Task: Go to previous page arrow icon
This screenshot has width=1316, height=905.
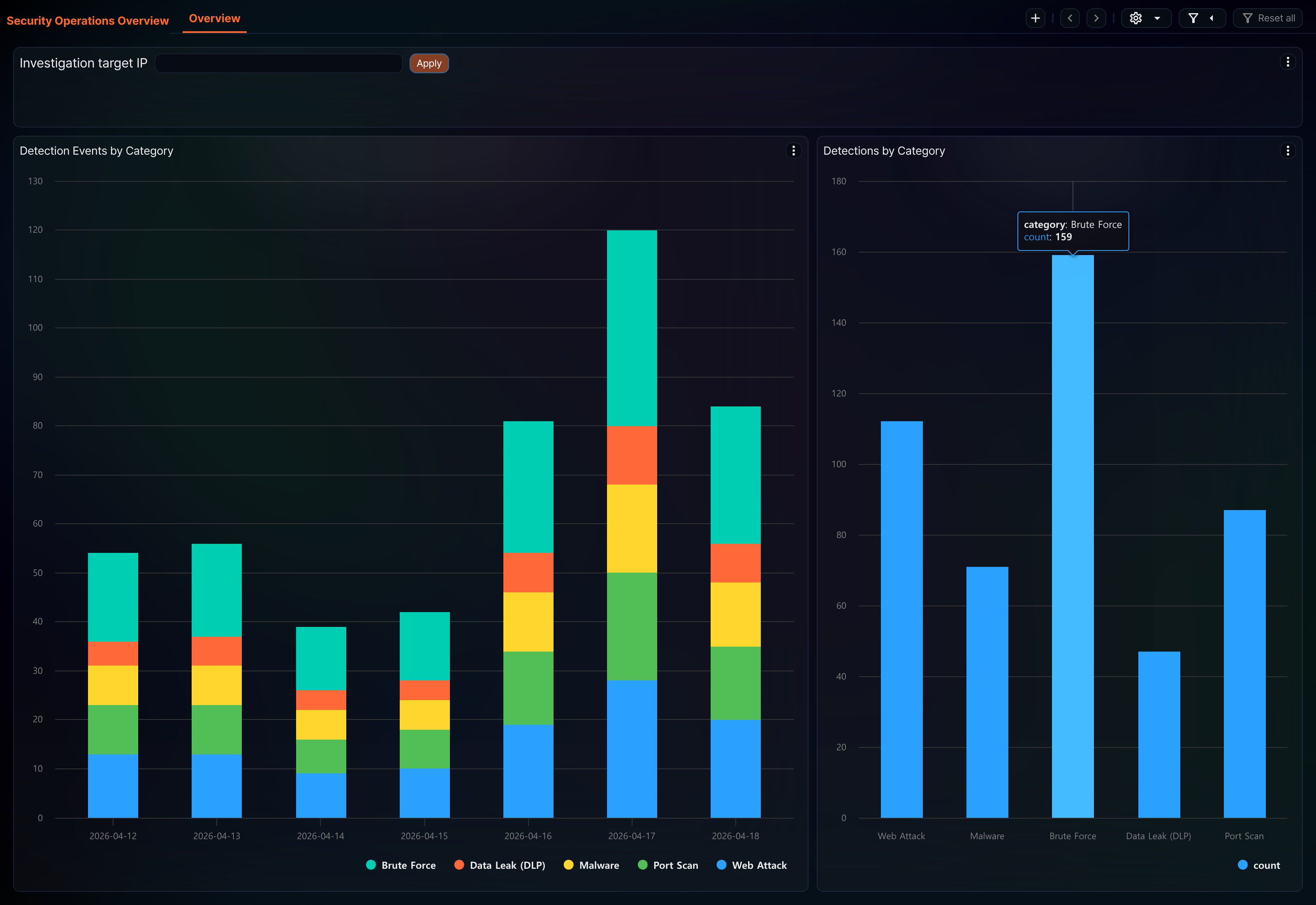Action: [1070, 18]
